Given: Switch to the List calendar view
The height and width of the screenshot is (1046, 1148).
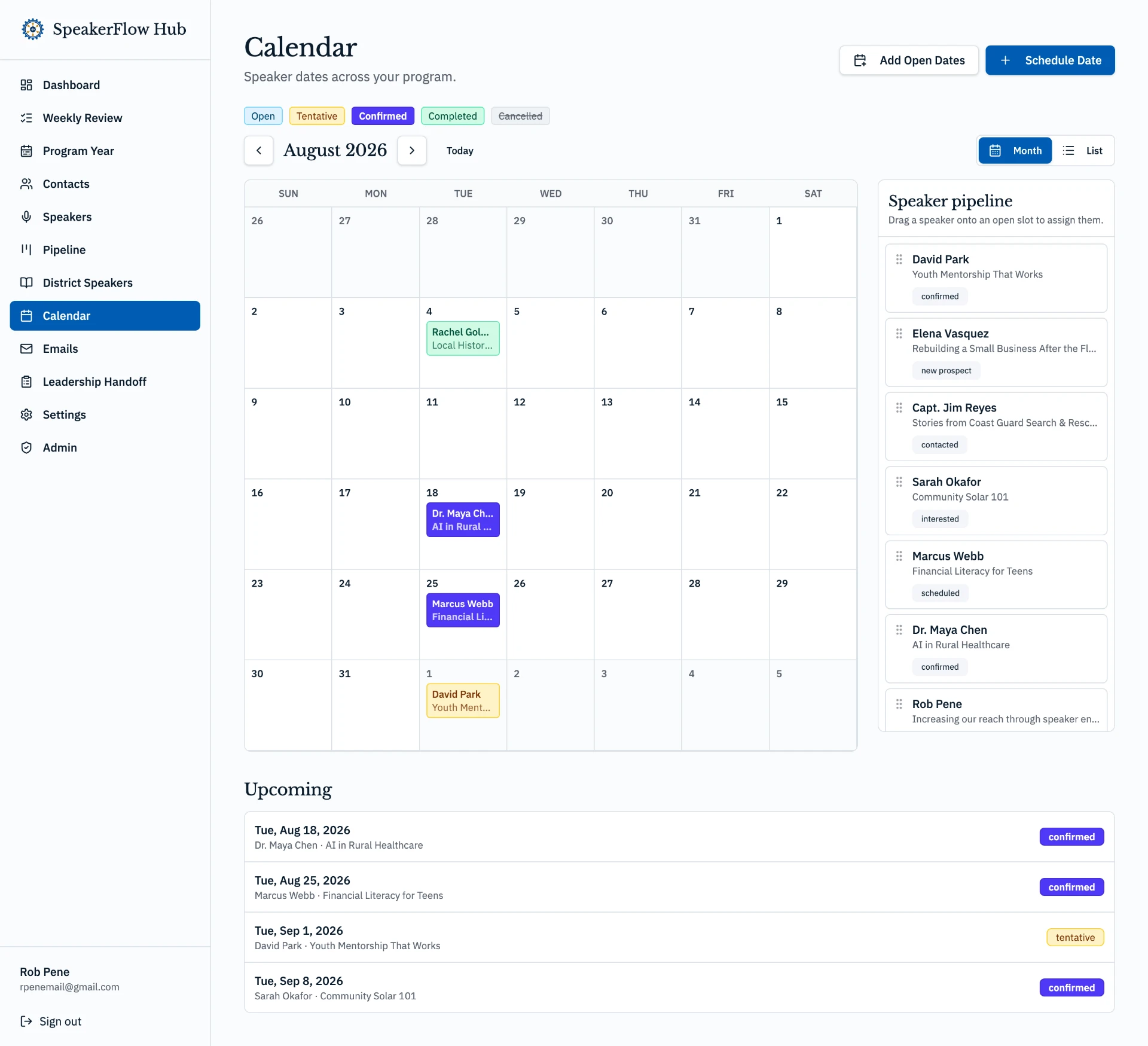Looking at the screenshot, I should click(x=1083, y=151).
